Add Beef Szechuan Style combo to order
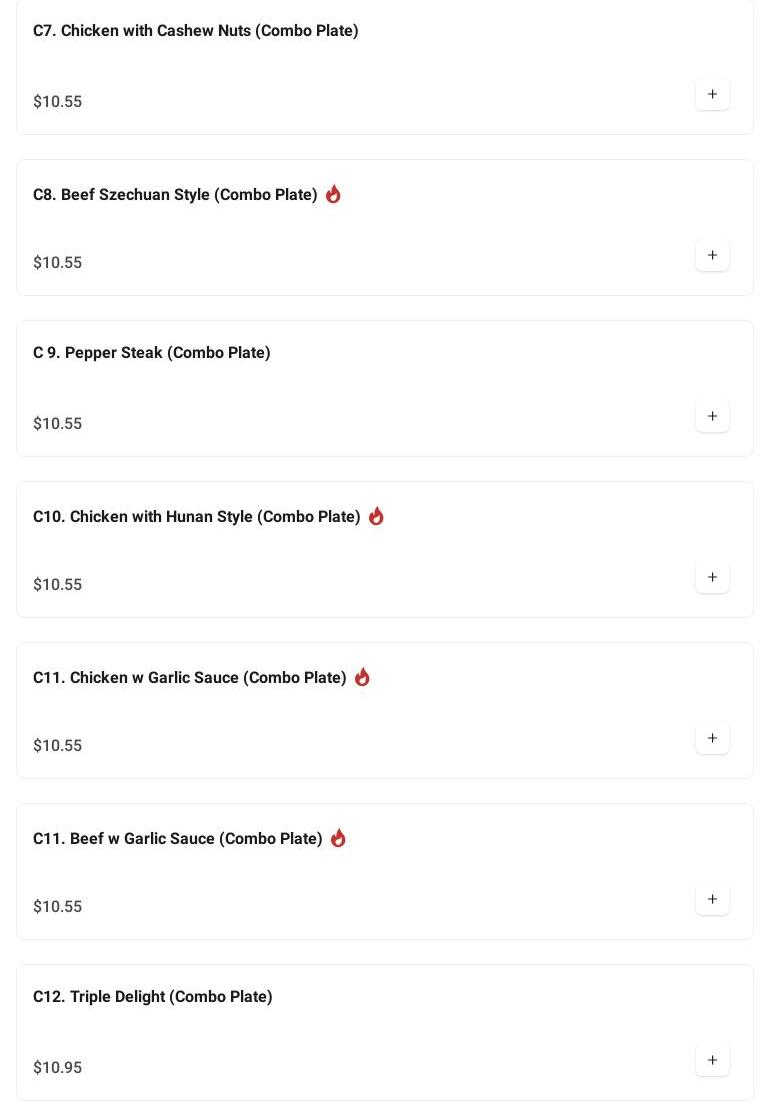The height and width of the screenshot is (1103, 770). click(712, 255)
